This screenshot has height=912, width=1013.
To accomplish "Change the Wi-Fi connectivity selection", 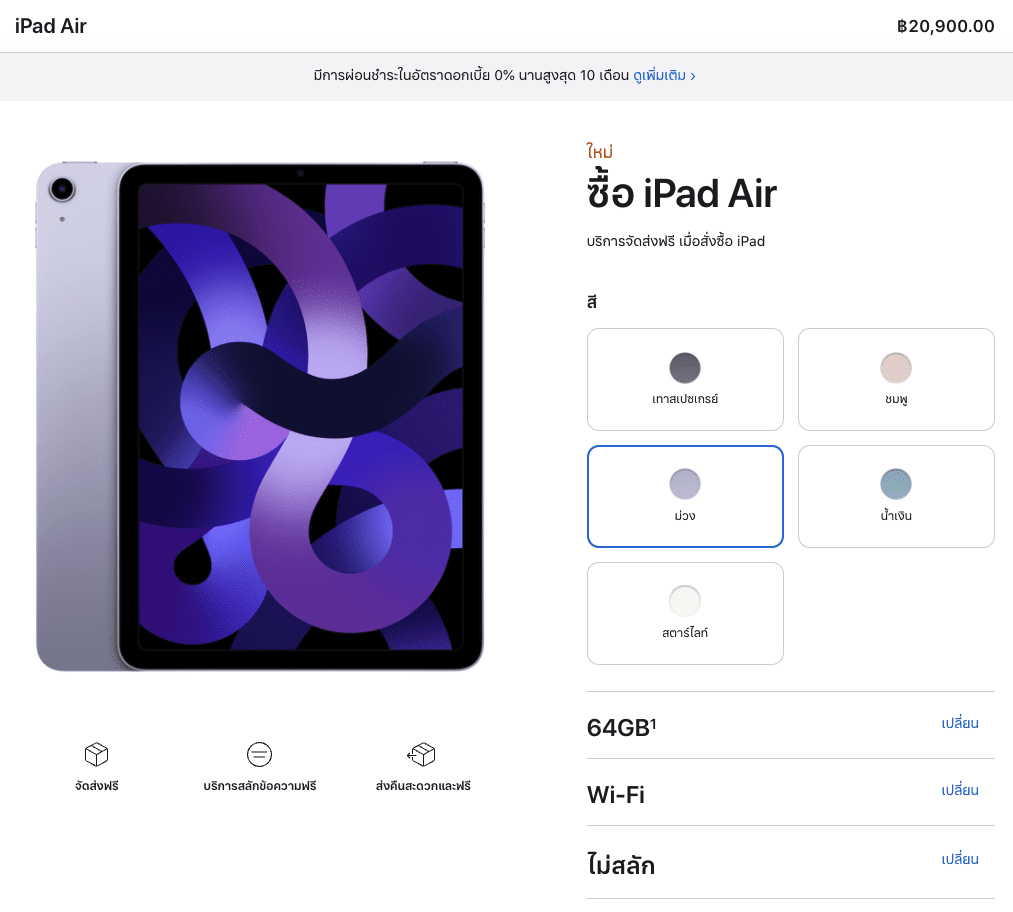I will [x=959, y=791].
